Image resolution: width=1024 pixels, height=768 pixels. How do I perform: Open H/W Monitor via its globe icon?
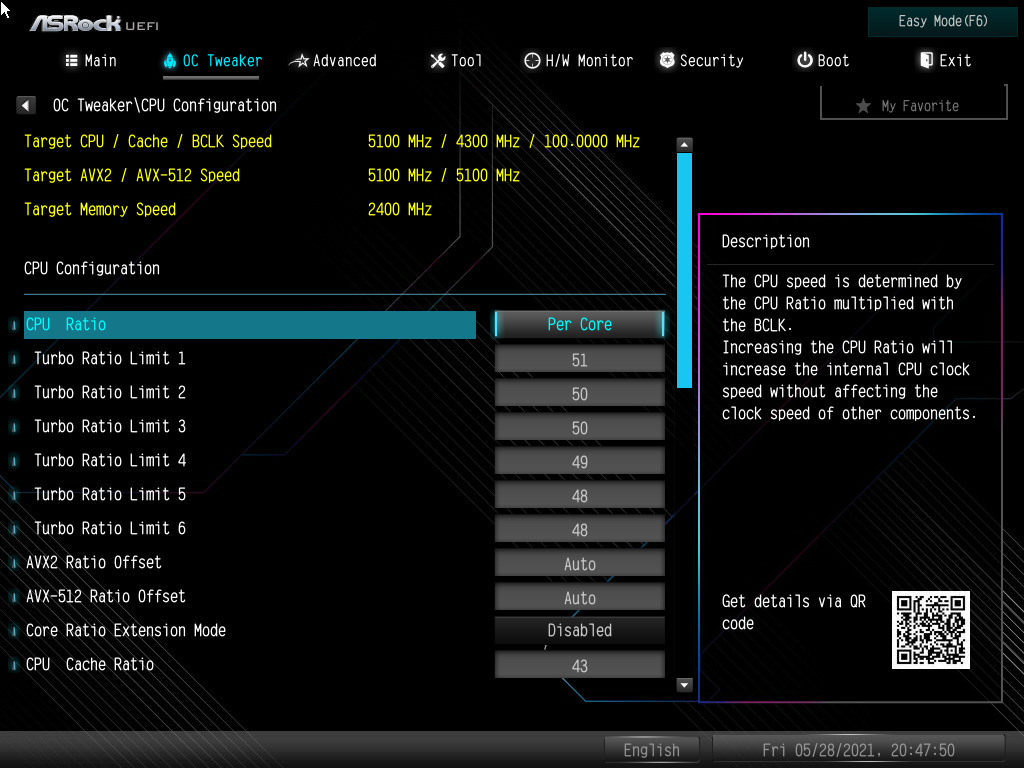tap(532, 60)
